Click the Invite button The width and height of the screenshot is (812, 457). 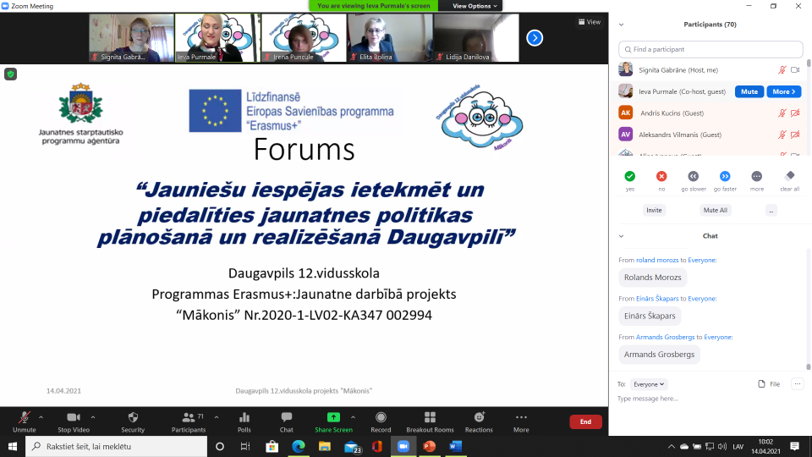654,210
